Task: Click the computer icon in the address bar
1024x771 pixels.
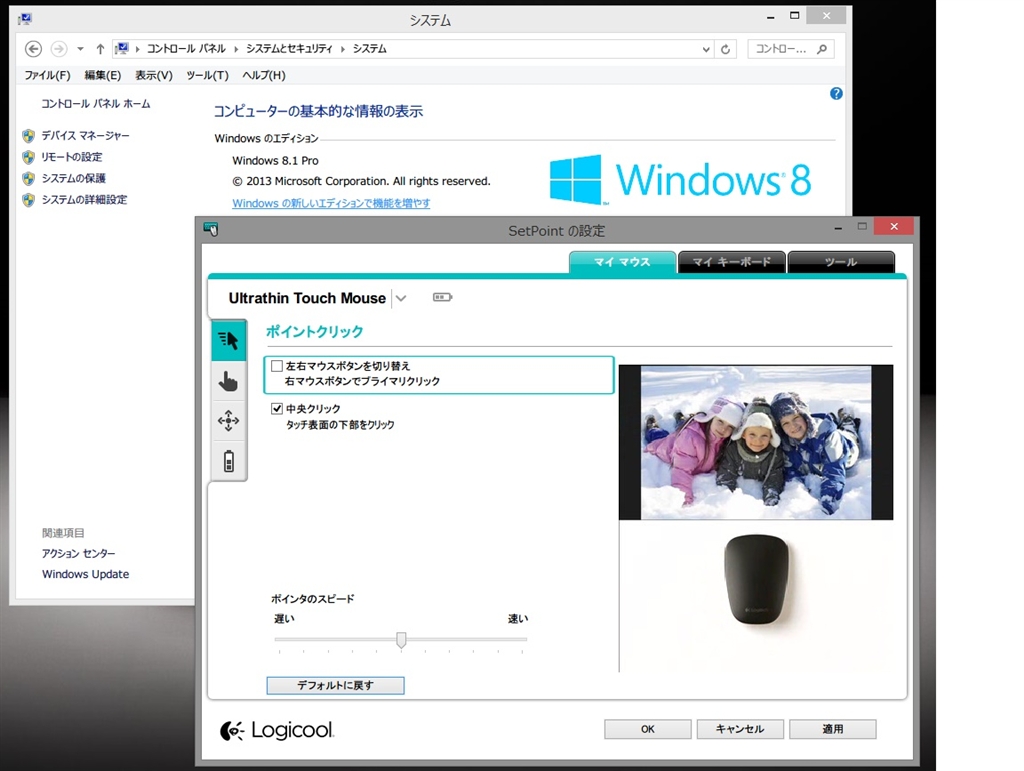Action: [122, 48]
